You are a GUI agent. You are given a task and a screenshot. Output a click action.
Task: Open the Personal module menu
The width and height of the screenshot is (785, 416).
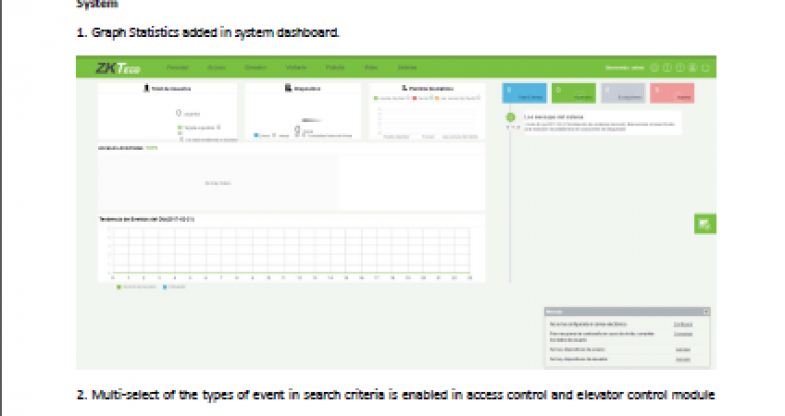tap(177, 68)
